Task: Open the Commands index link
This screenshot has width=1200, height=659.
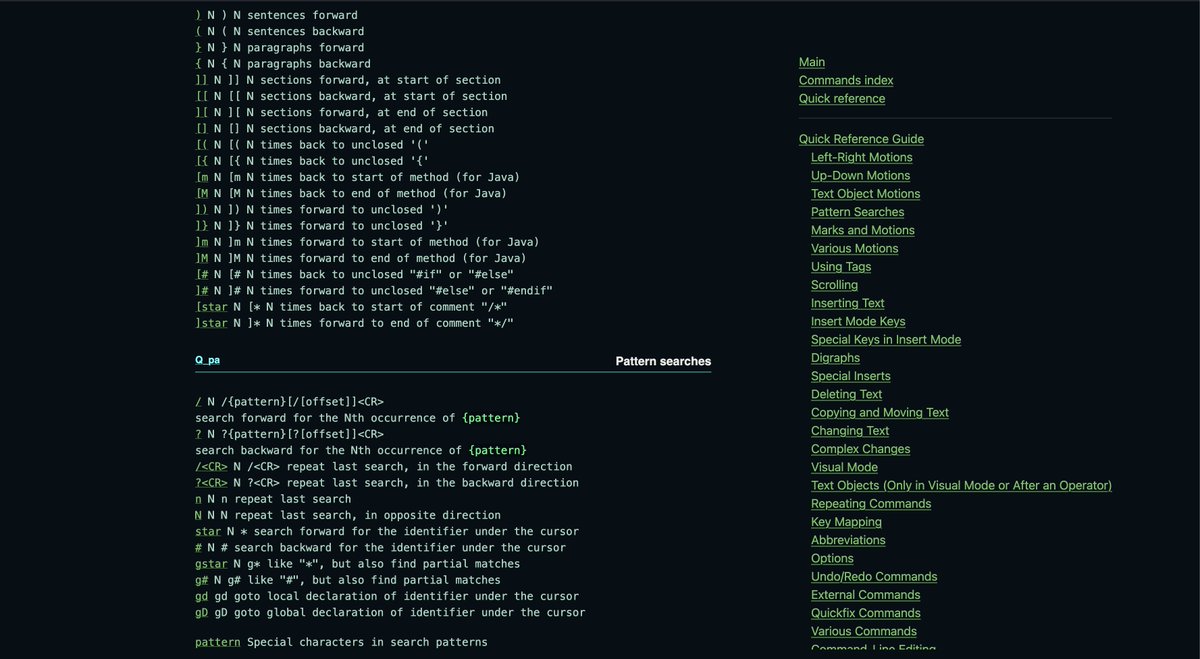Action: (846, 80)
